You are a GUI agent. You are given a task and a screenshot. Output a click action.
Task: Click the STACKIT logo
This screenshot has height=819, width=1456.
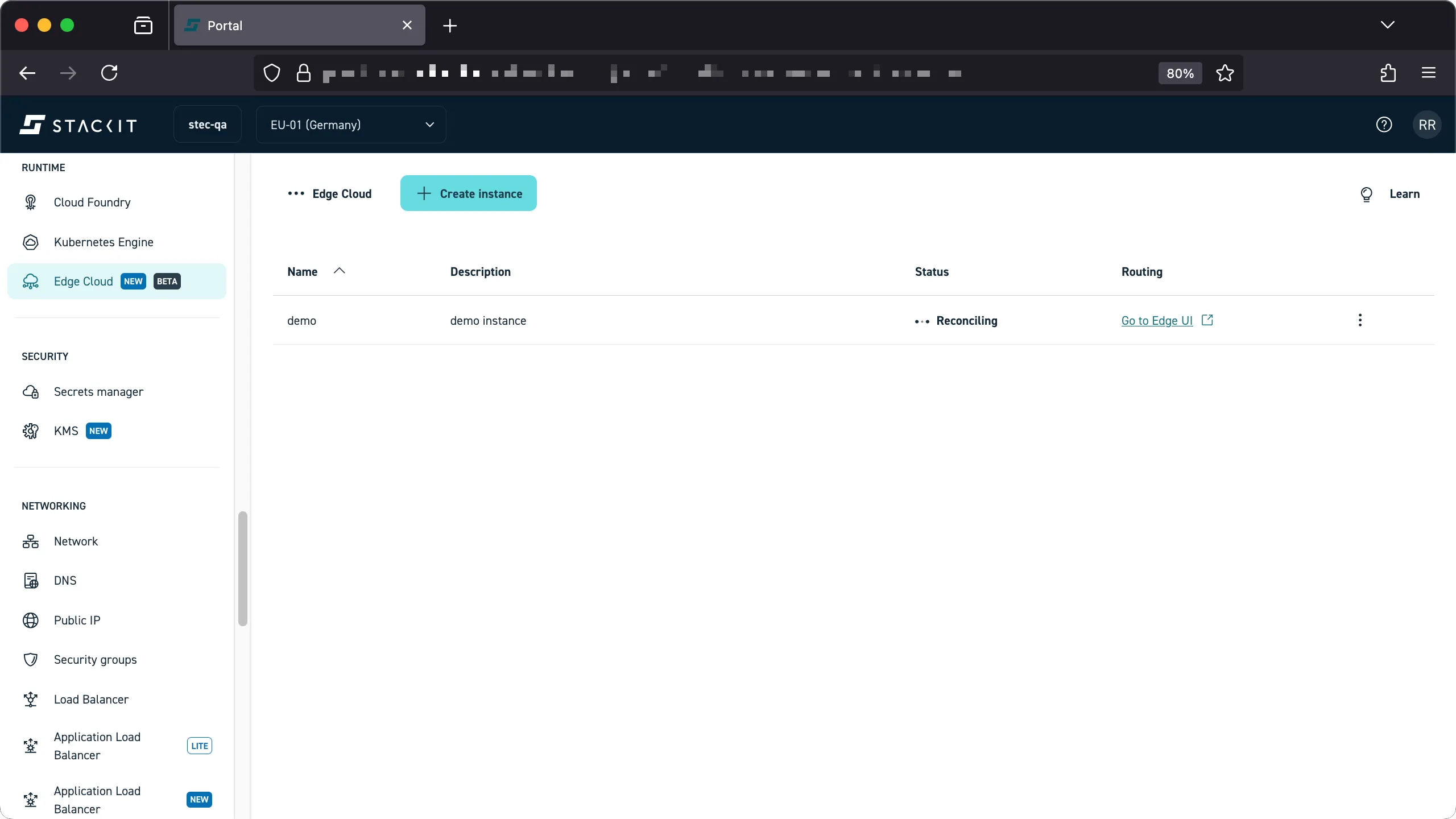78,125
